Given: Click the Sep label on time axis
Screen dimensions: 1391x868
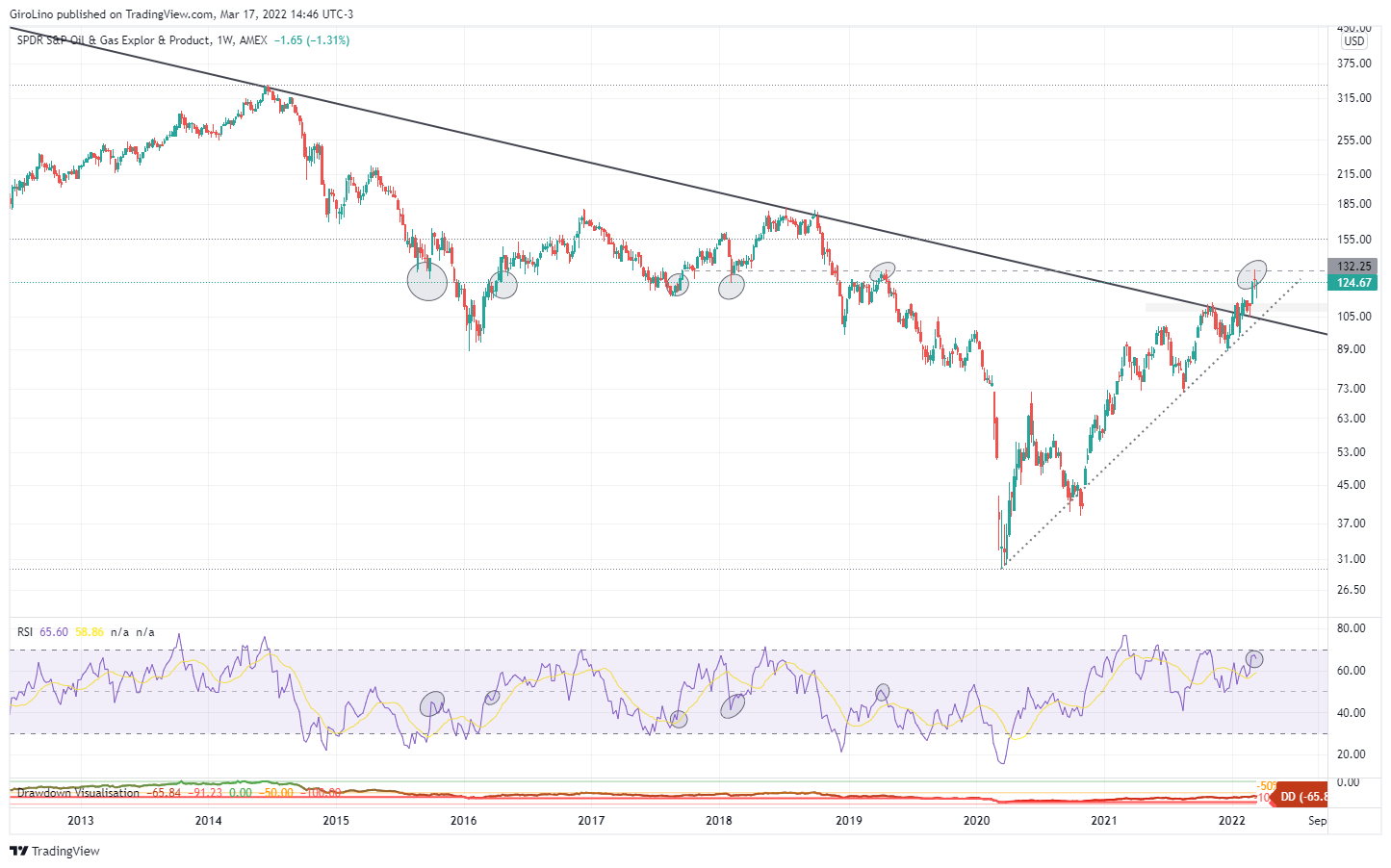Looking at the screenshot, I should click(1318, 821).
